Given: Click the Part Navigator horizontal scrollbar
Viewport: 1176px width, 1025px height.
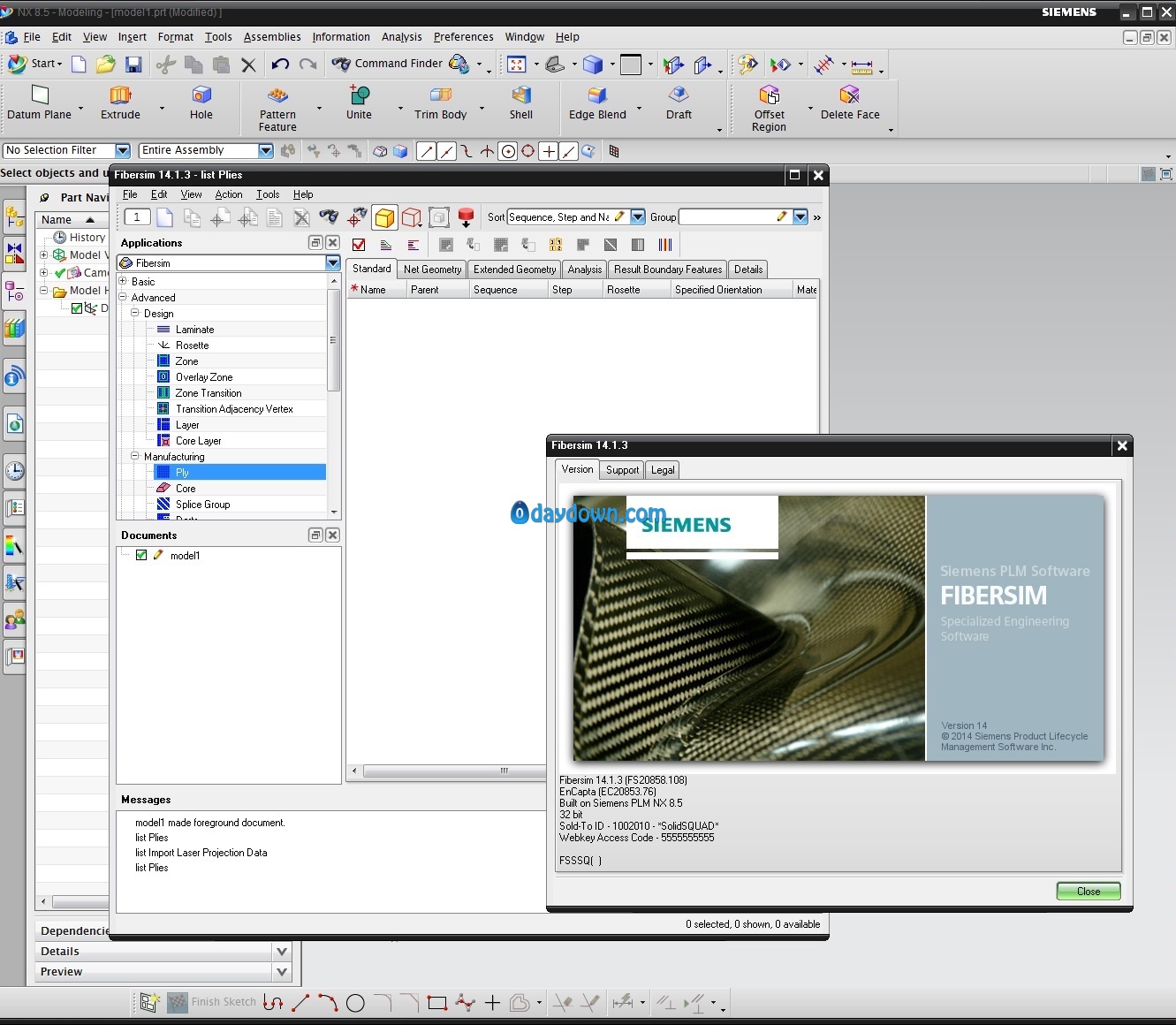Looking at the screenshot, I should tap(80, 902).
